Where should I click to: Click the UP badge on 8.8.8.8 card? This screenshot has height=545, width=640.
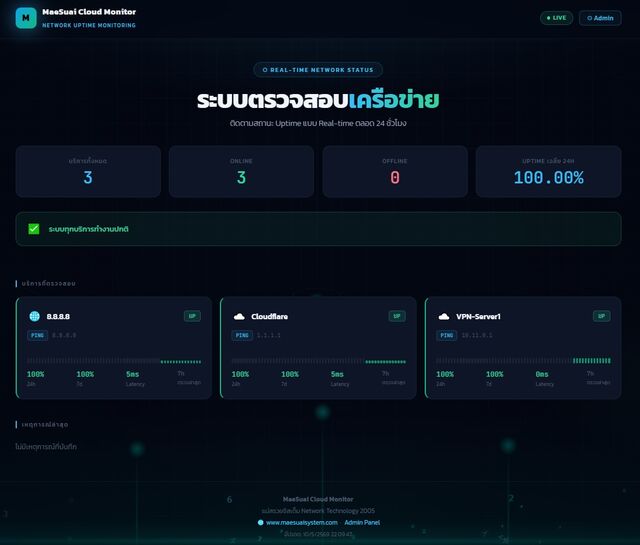tap(192, 316)
